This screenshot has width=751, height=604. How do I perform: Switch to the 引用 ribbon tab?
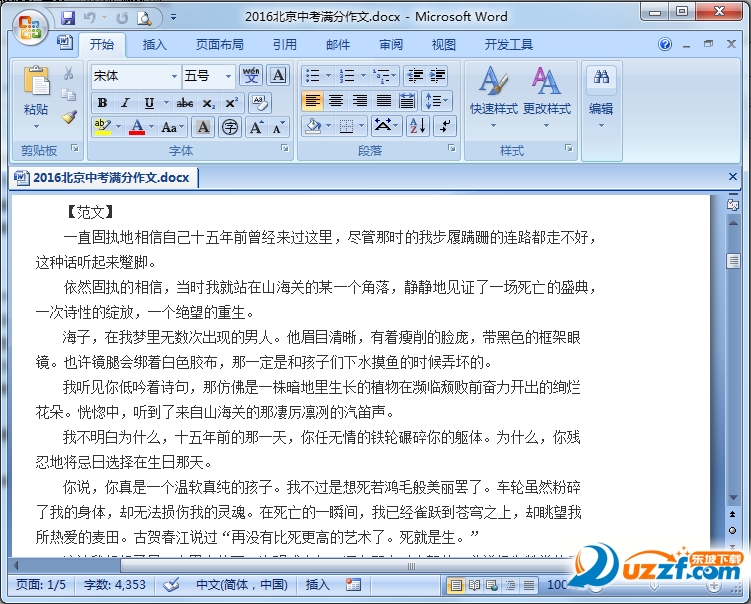pos(285,45)
